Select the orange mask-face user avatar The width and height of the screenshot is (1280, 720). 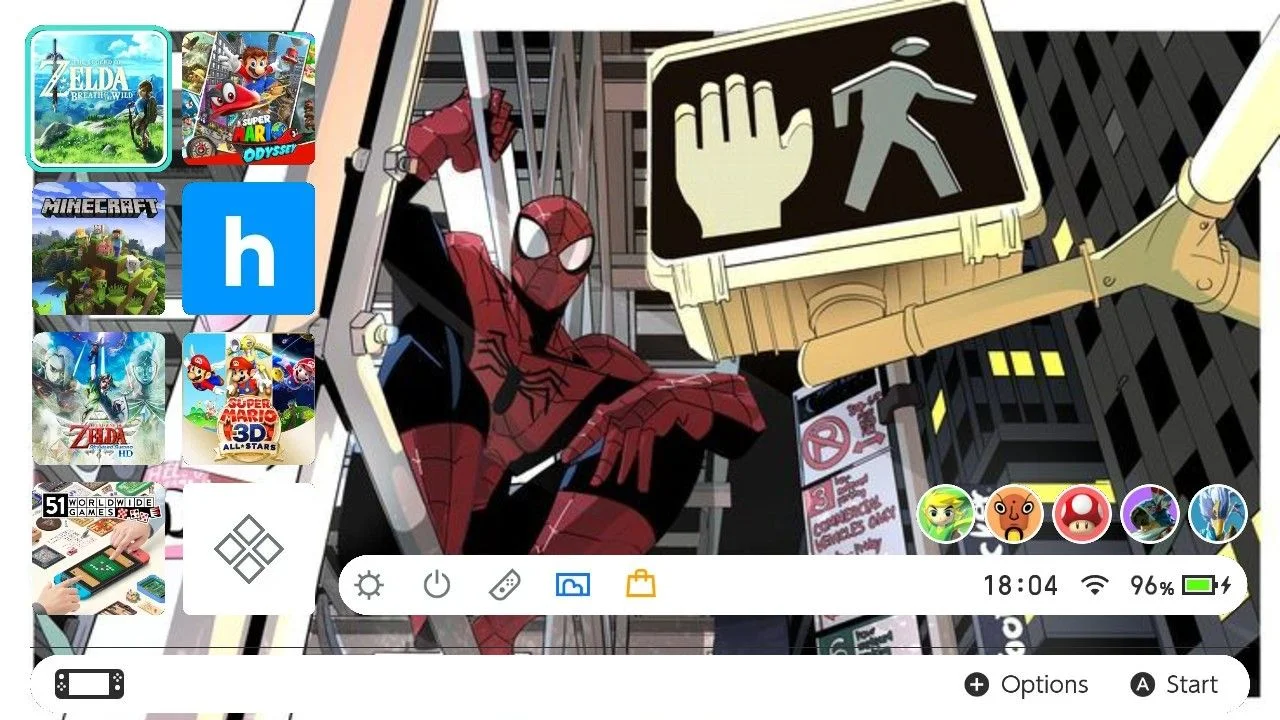(1014, 513)
